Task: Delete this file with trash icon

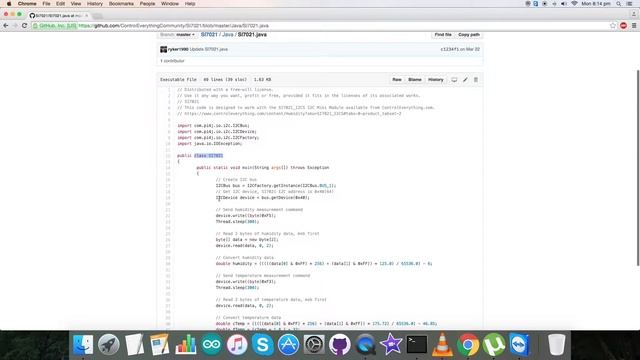Action: [x=476, y=80]
